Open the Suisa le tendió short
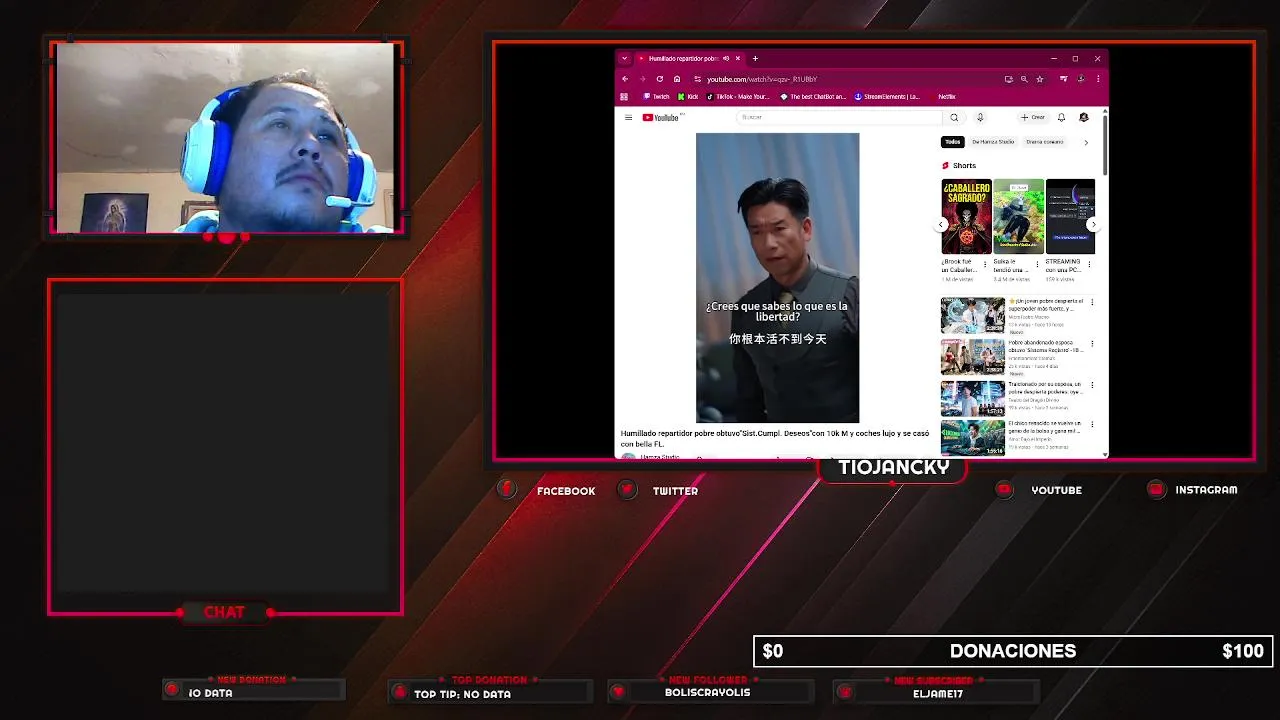 tap(1018, 216)
